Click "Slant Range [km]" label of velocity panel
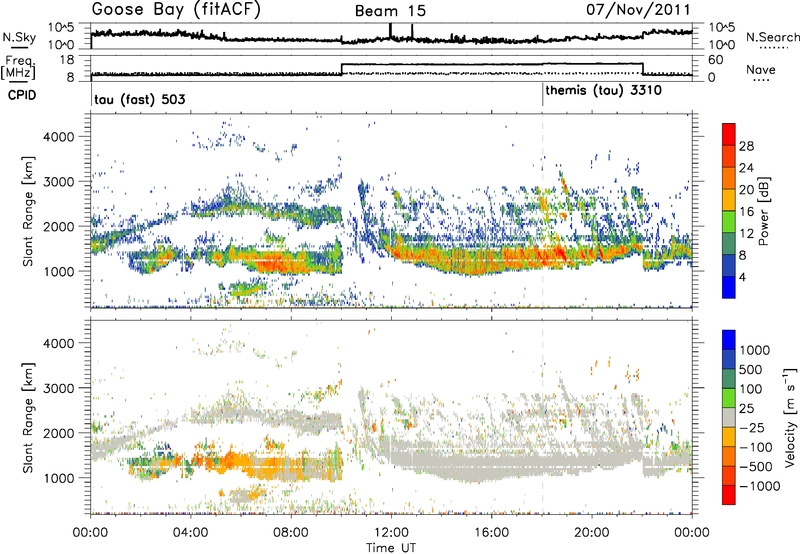800x554 pixels. coord(28,417)
